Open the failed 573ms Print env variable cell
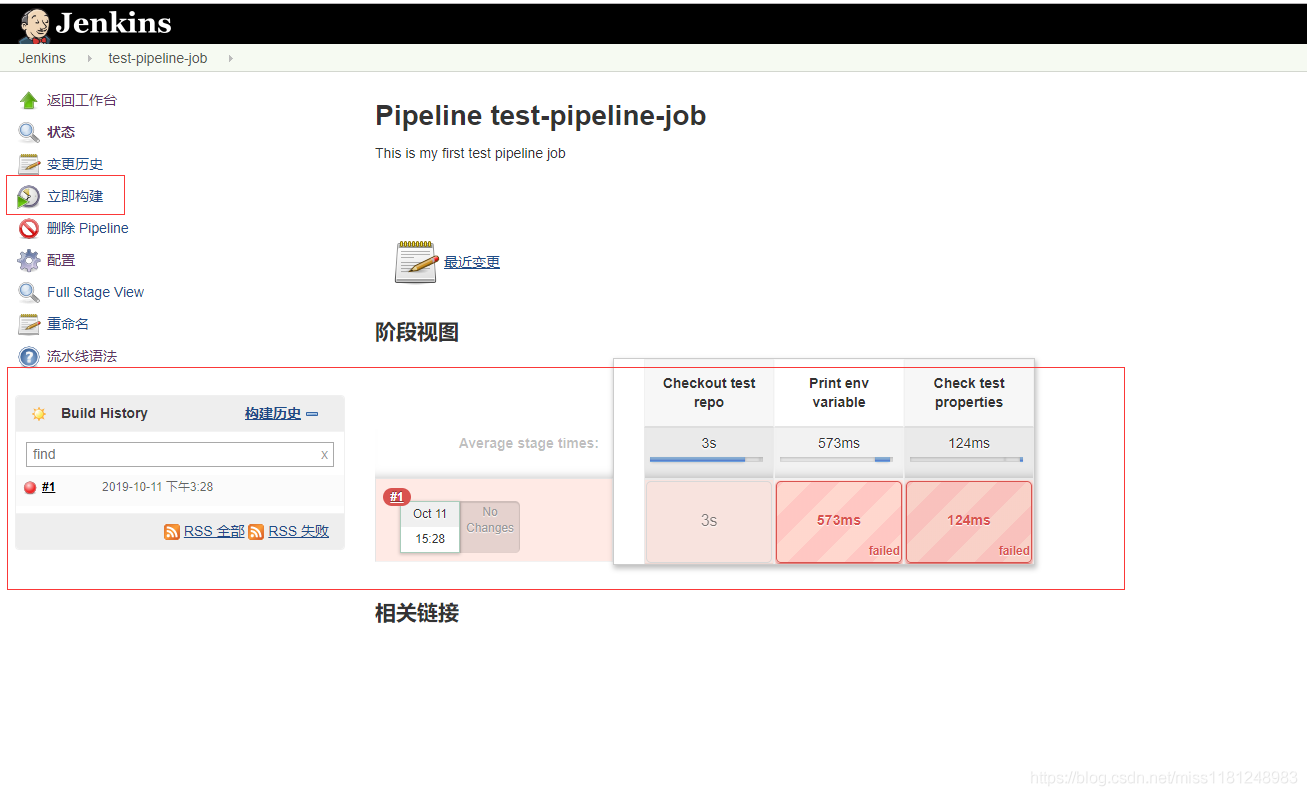Viewport: 1307px width, 796px height. click(x=839, y=522)
